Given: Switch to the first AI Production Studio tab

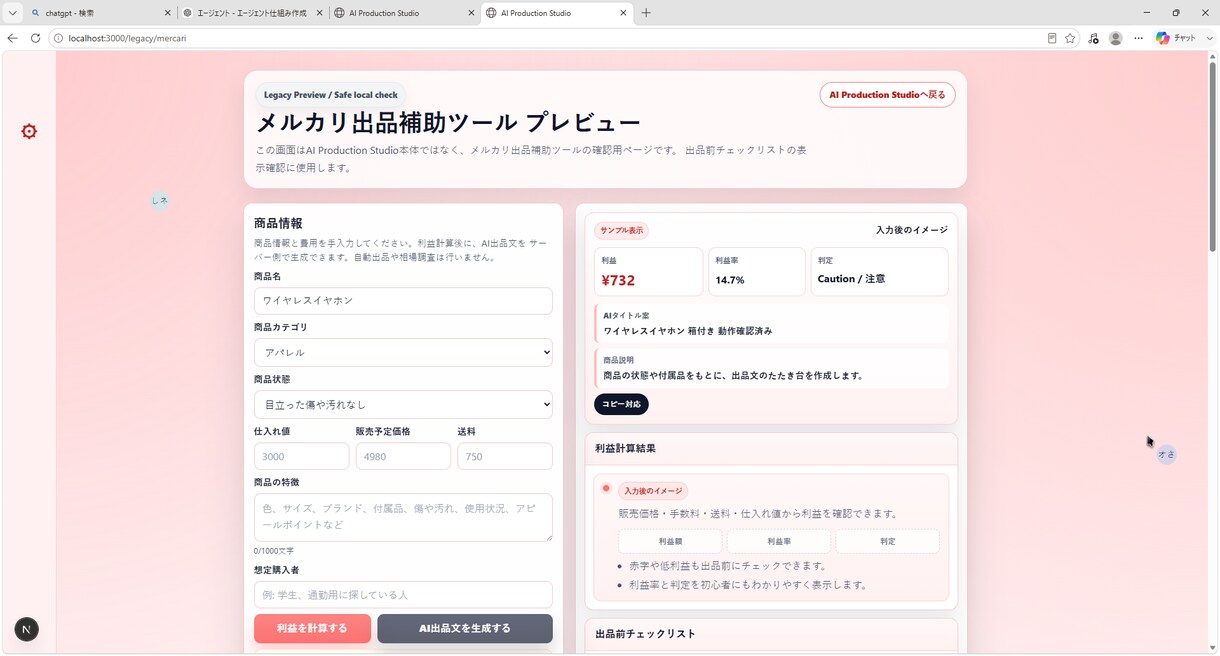Looking at the screenshot, I should (405, 13).
